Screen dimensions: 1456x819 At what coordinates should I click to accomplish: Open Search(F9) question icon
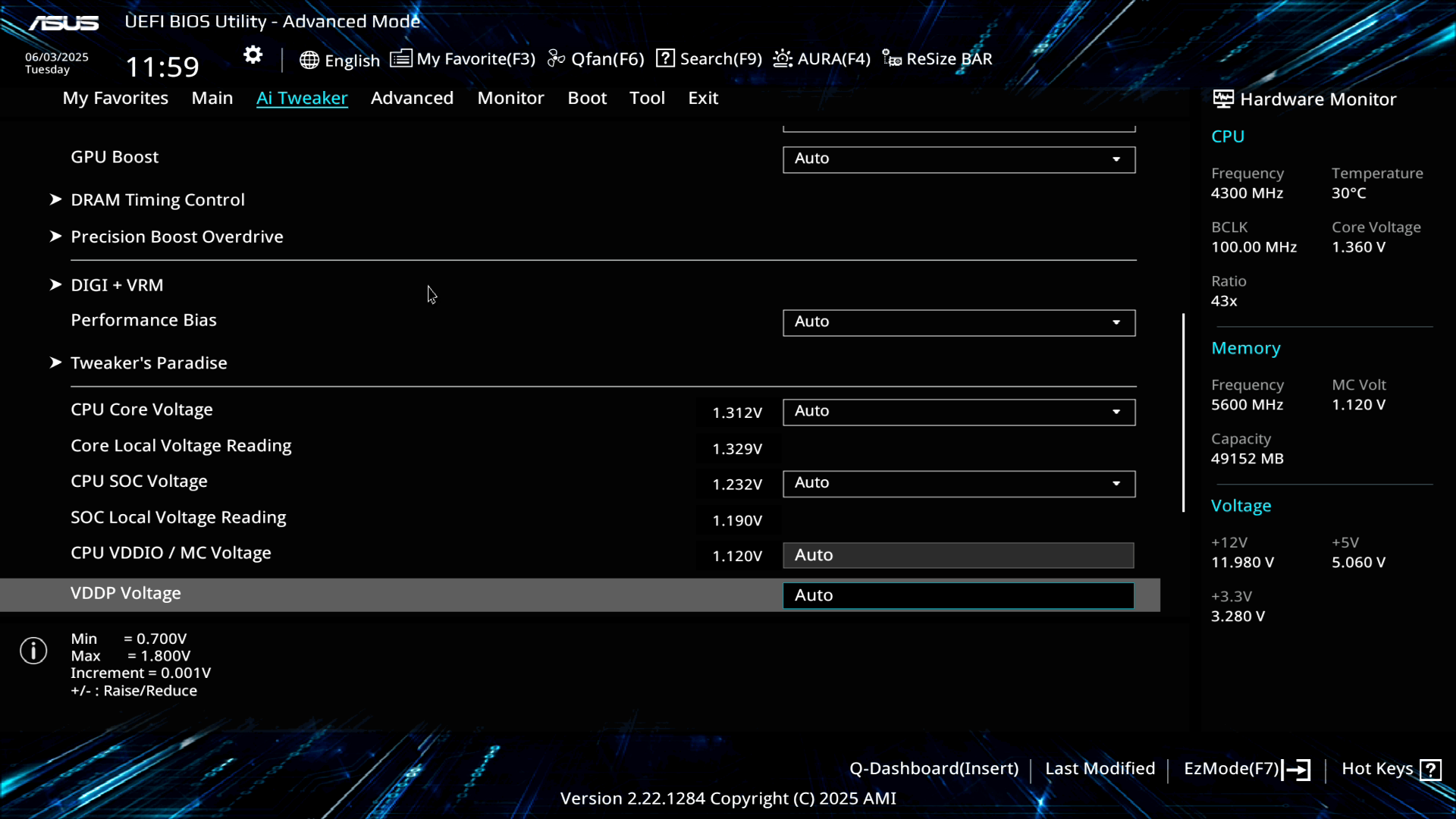665,58
